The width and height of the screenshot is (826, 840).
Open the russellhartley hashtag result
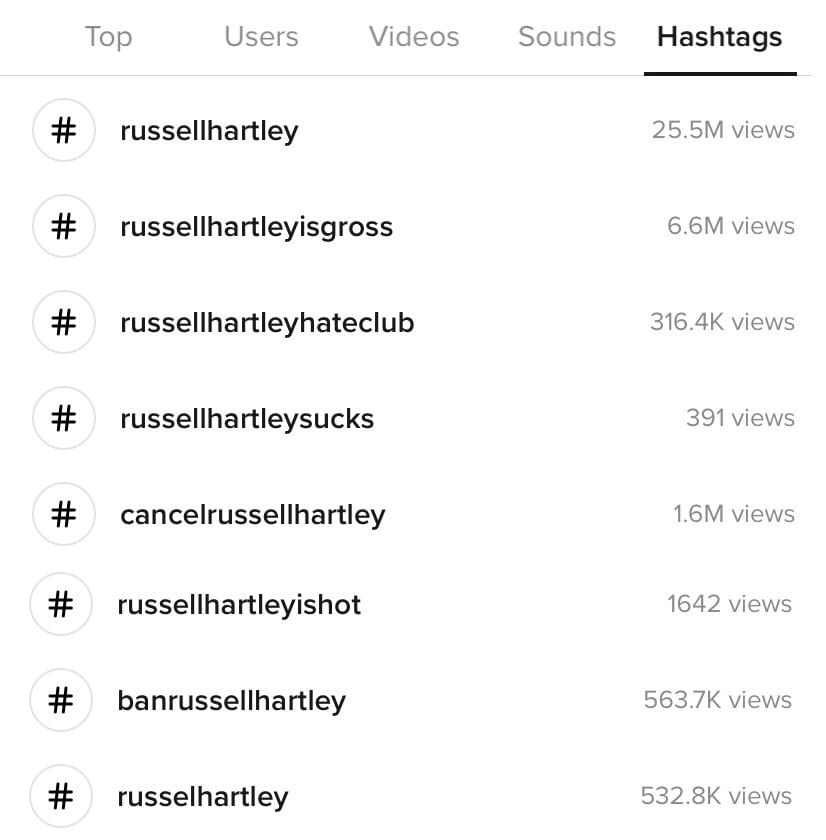tap(413, 130)
